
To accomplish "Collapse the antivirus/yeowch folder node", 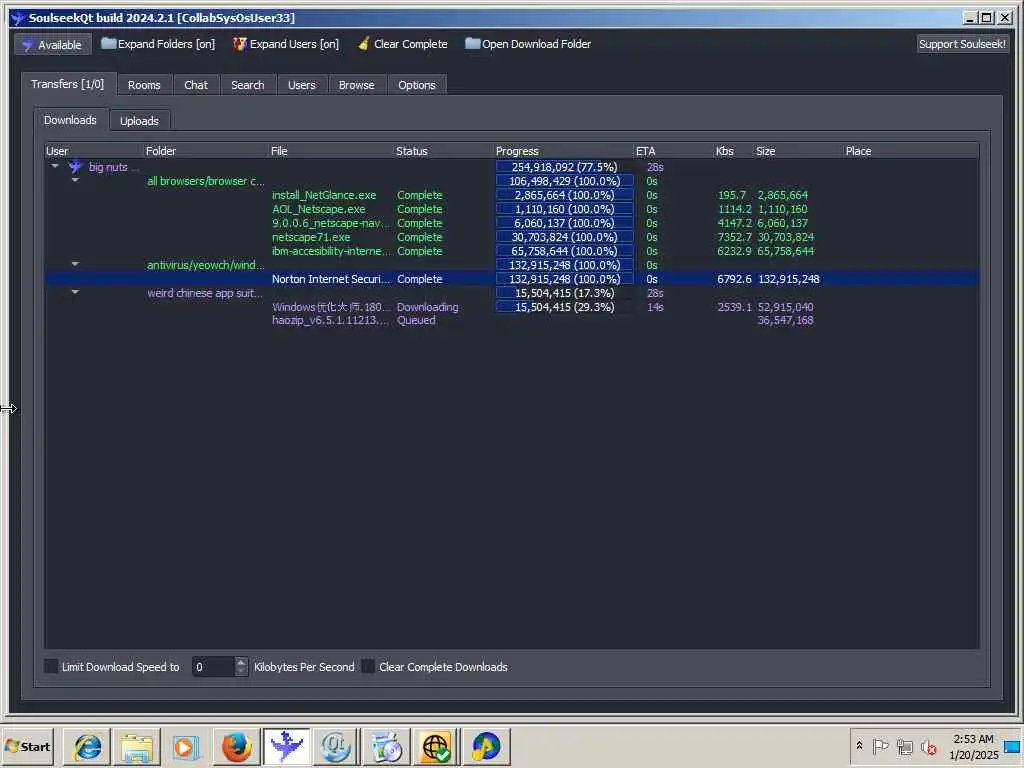I will tap(75, 264).
